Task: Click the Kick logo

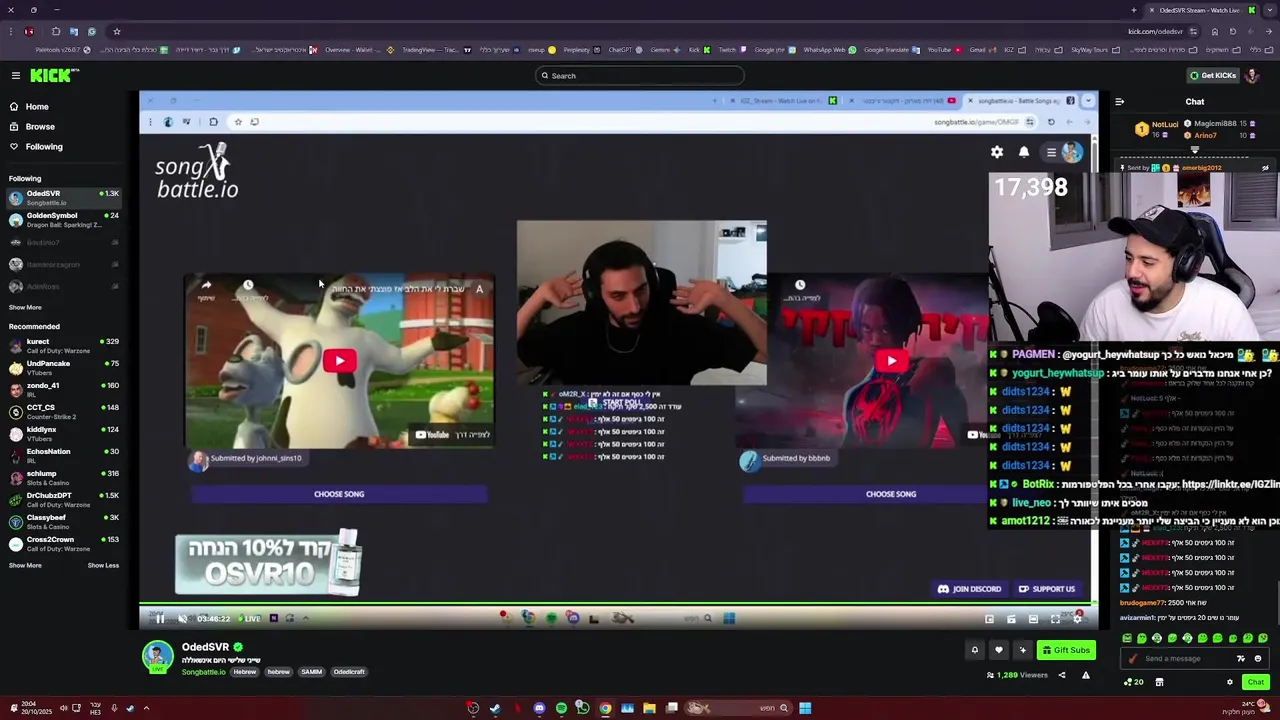Action: pos(52,75)
